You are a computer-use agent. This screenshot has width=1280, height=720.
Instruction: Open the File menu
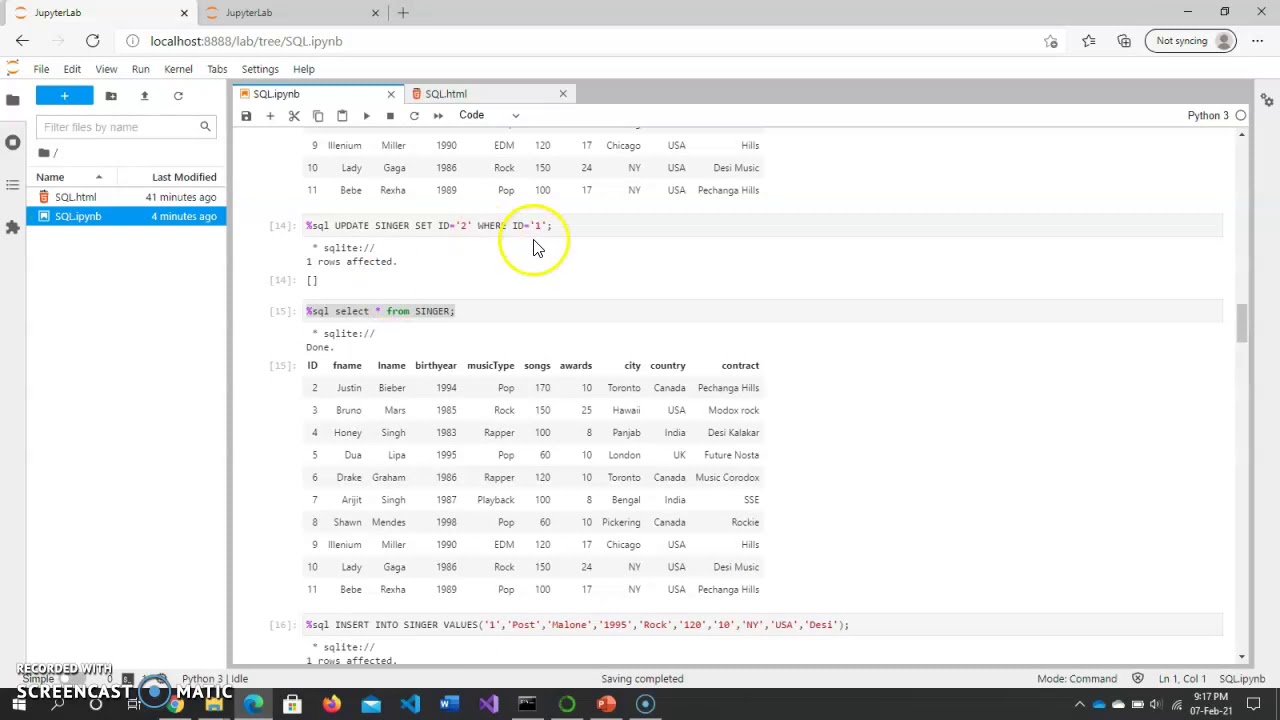coord(41,69)
